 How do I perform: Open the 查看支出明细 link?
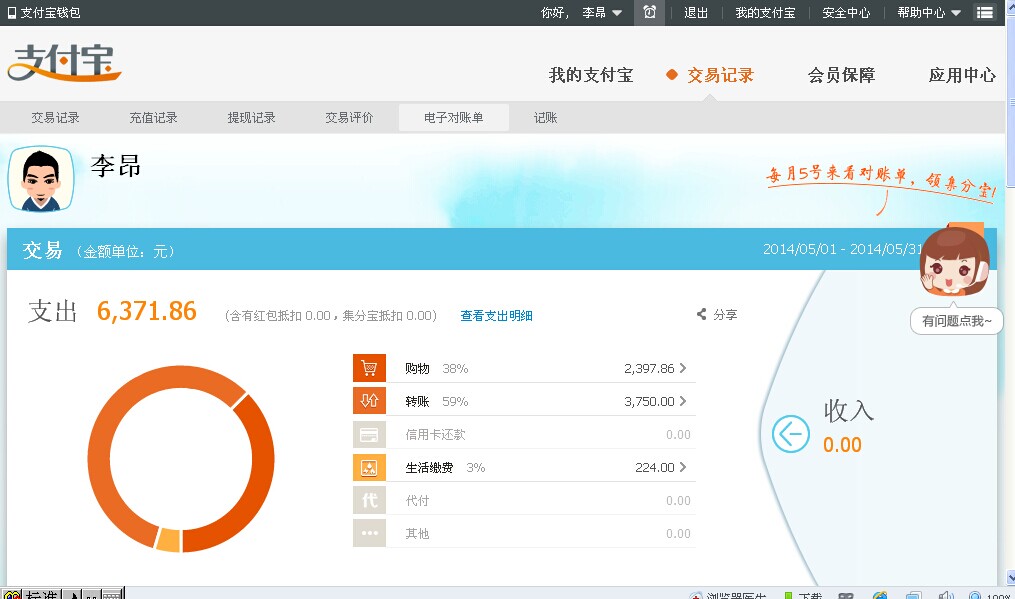click(496, 316)
